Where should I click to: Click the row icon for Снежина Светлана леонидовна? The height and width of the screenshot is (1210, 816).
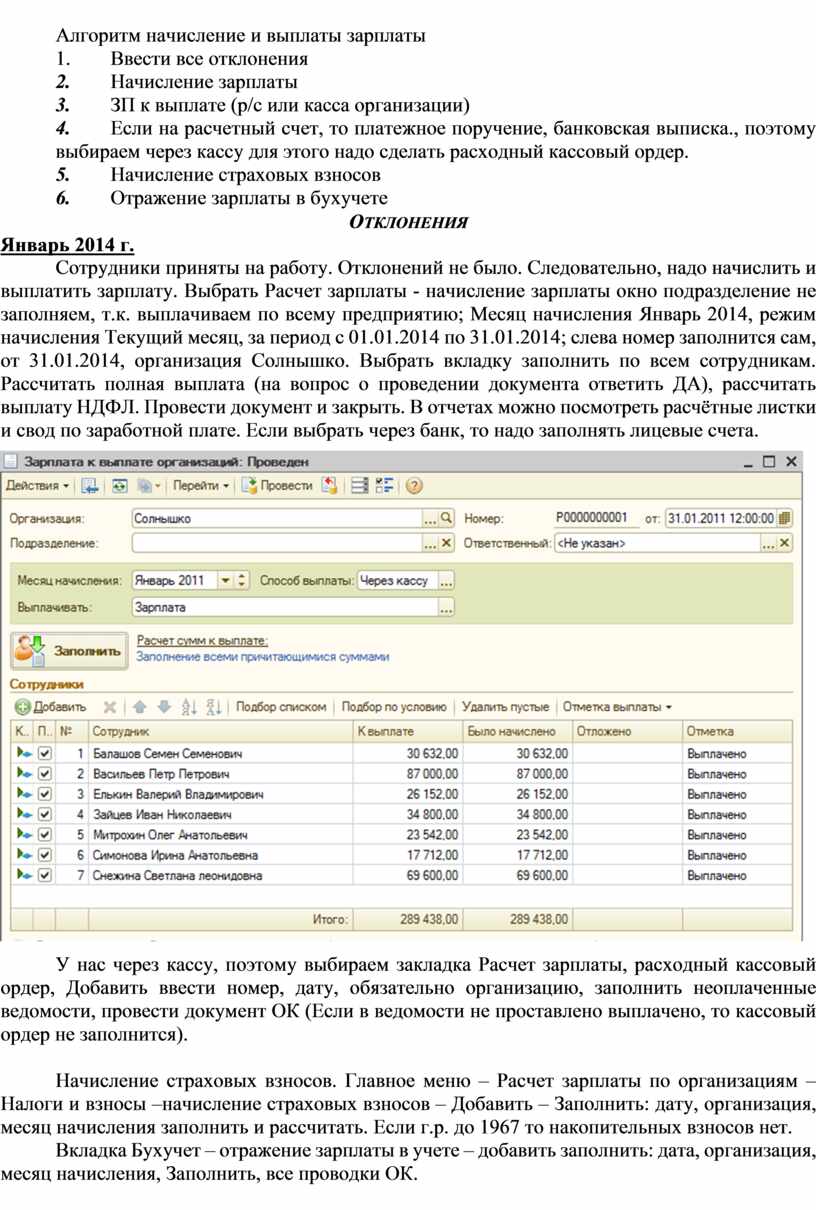coord(23,875)
